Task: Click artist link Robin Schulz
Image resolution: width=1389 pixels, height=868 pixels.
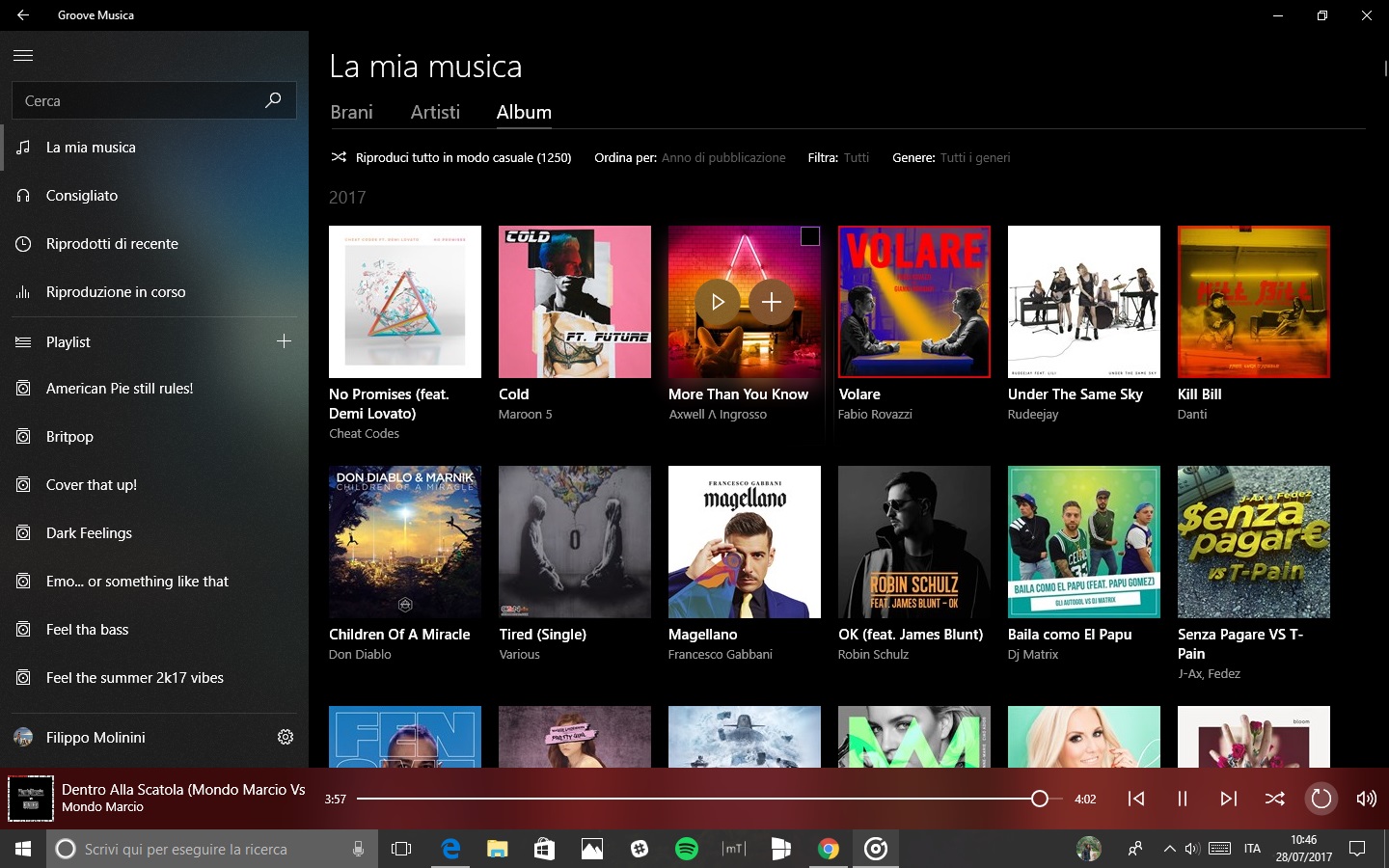Action: point(873,655)
